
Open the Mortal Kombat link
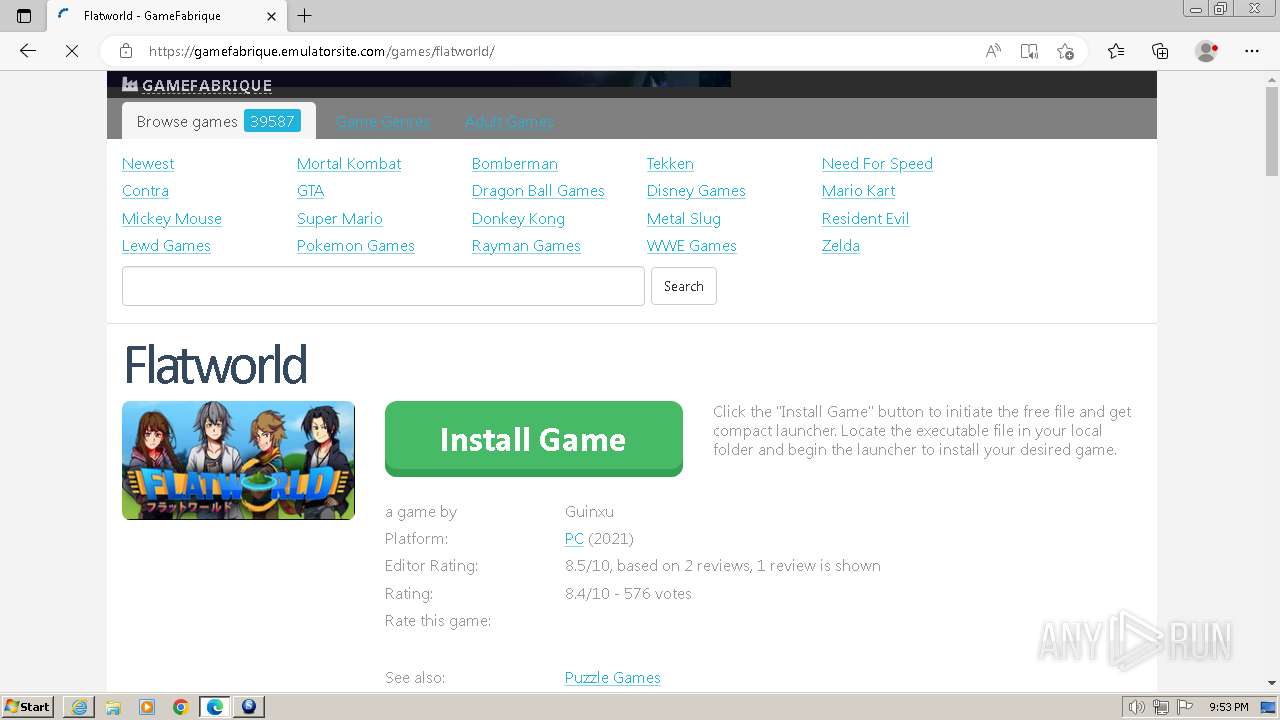coord(349,164)
